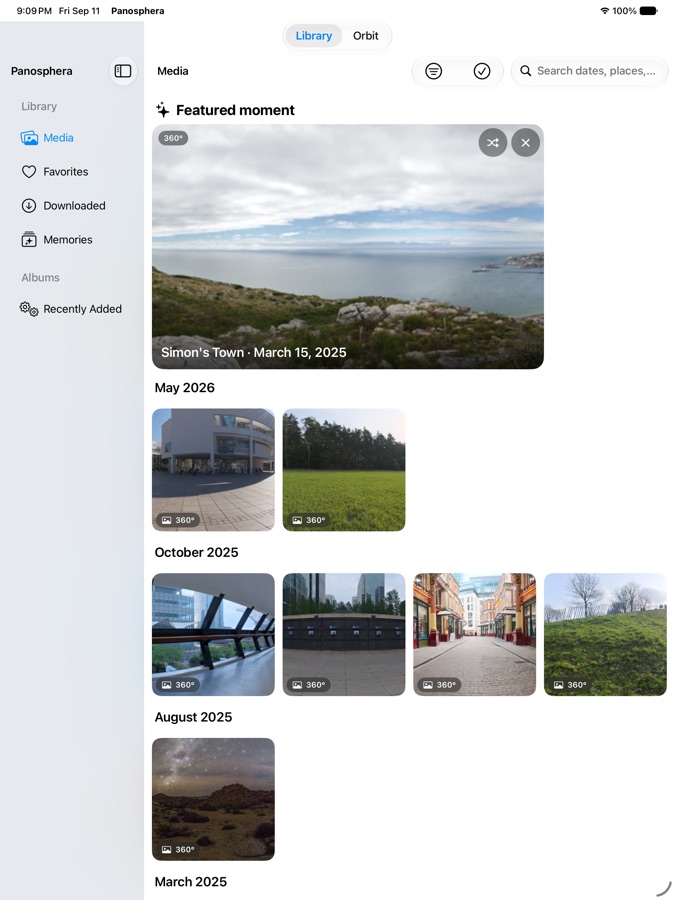Open the October 2025 dark kiosk plaza panorama

[344, 634]
